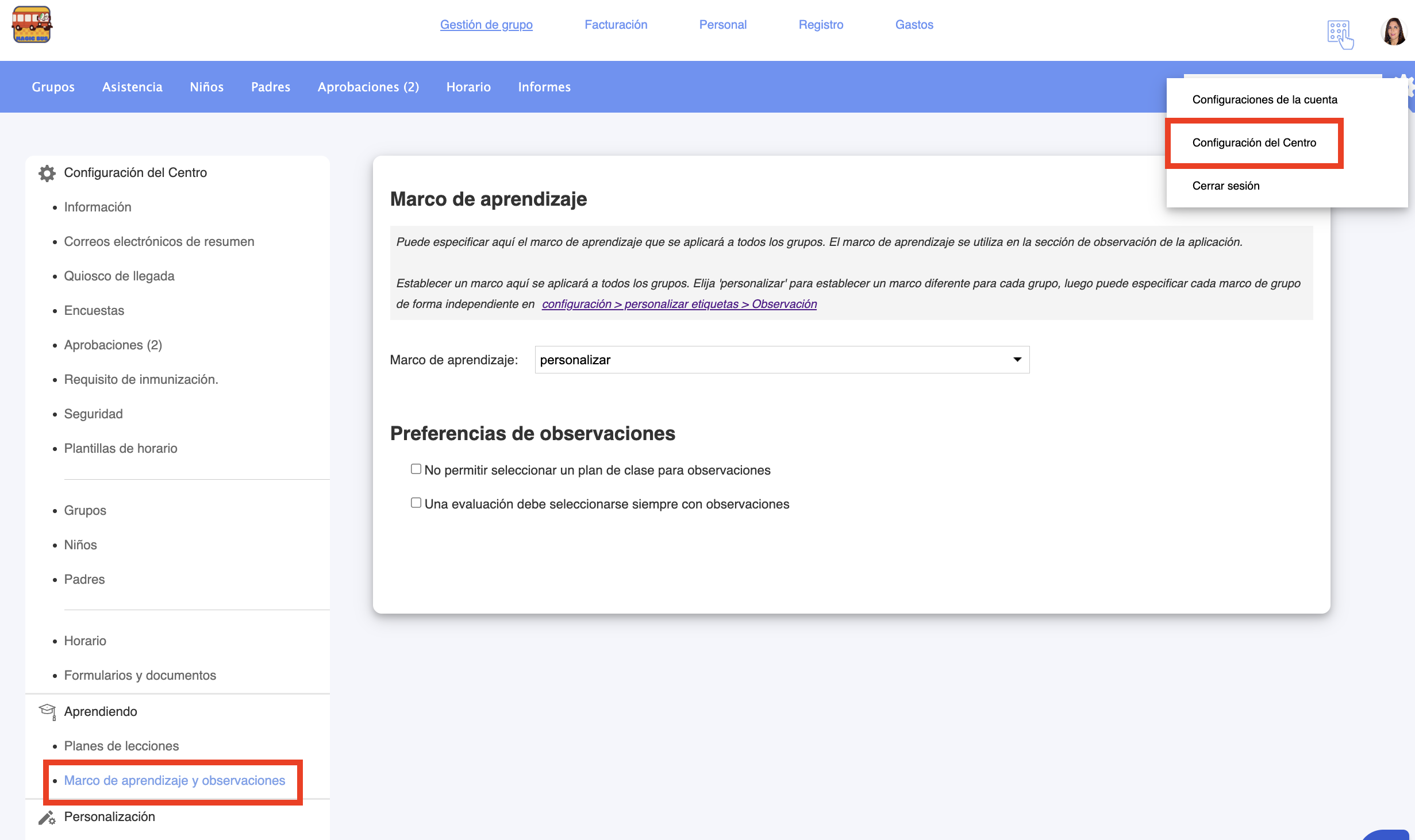Click the graduation cap Aprendiendo icon
The image size is (1415, 840).
pos(47,712)
